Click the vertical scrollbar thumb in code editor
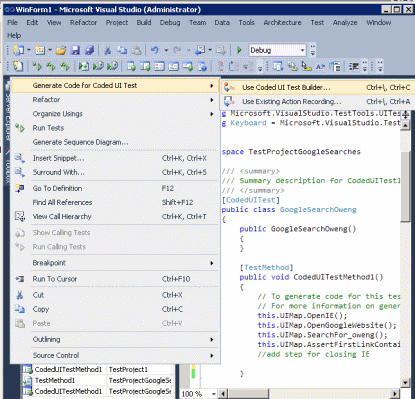The height and width of the screenshot is (399, 415). (405, 187)
